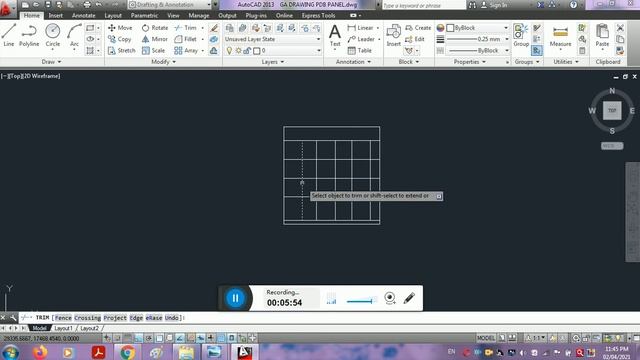640x360 pixels.
Task: Open the Insert ribbon tab
Action: 56,16
